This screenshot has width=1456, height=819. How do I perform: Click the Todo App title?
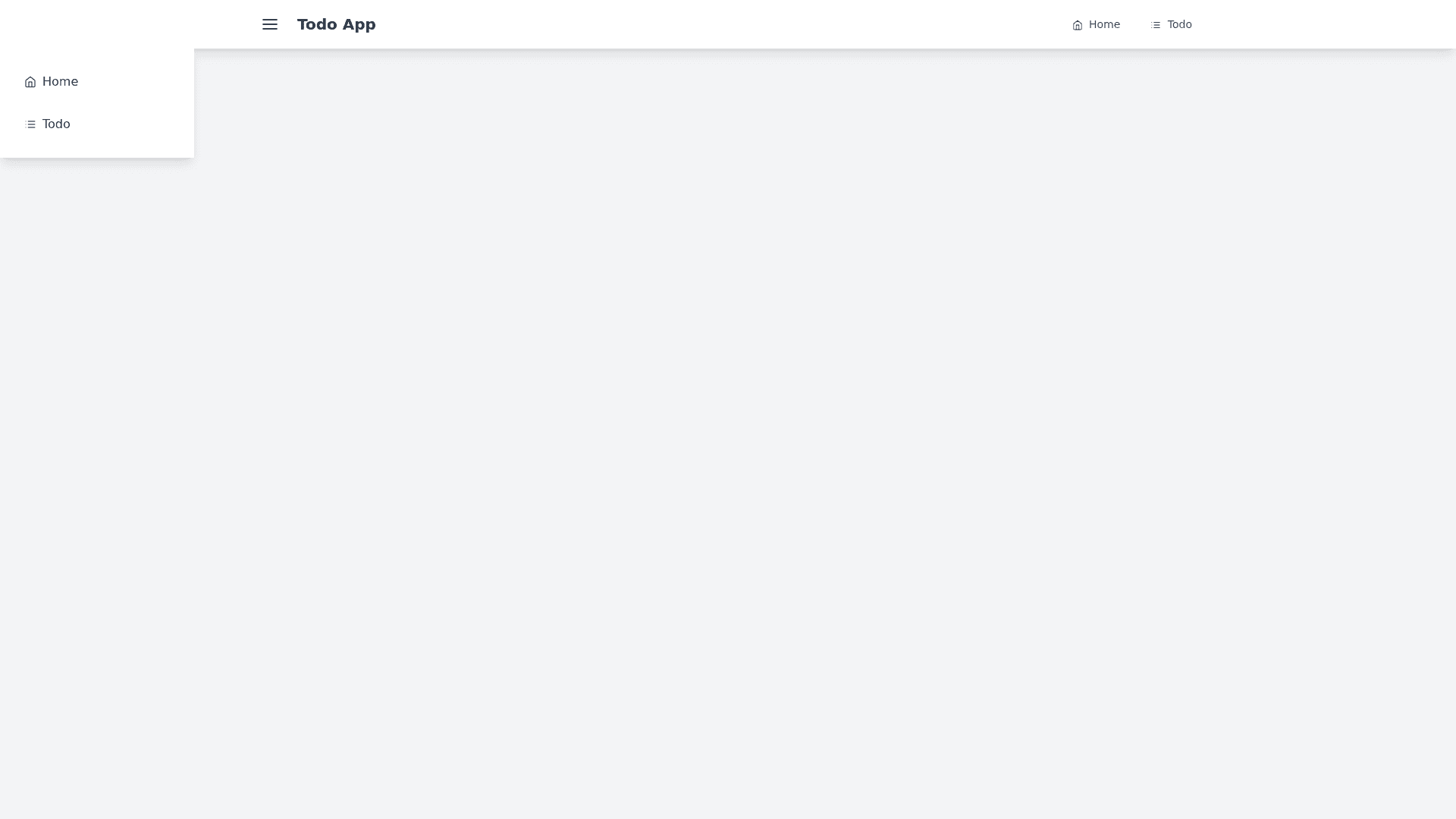point(337,24)
